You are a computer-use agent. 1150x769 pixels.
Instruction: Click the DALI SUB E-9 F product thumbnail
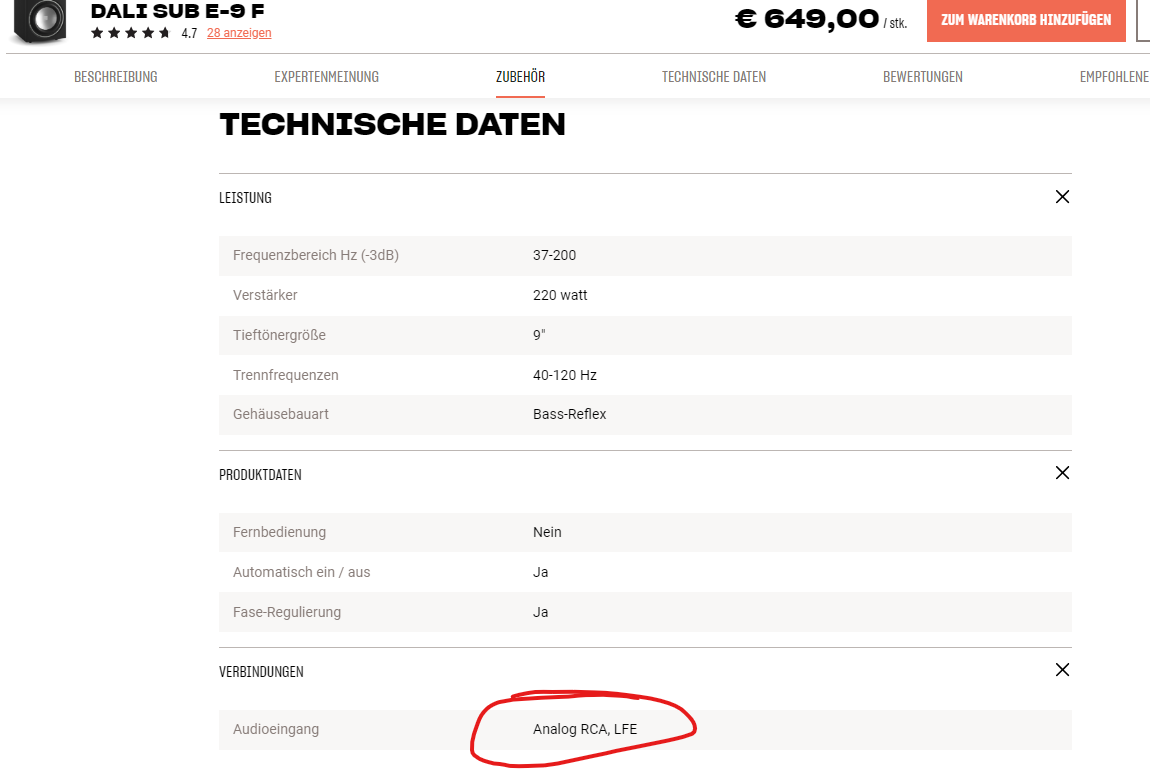click(40, 21)
